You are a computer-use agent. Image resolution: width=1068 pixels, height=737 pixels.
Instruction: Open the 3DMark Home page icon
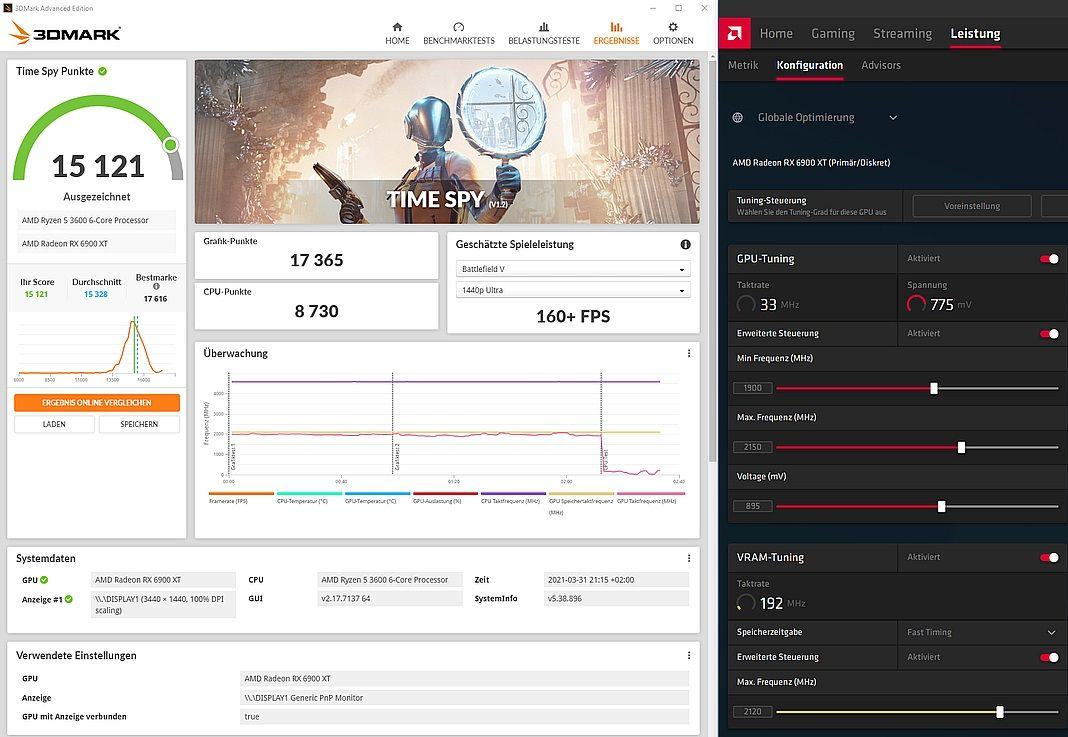[x=397, y=27]
